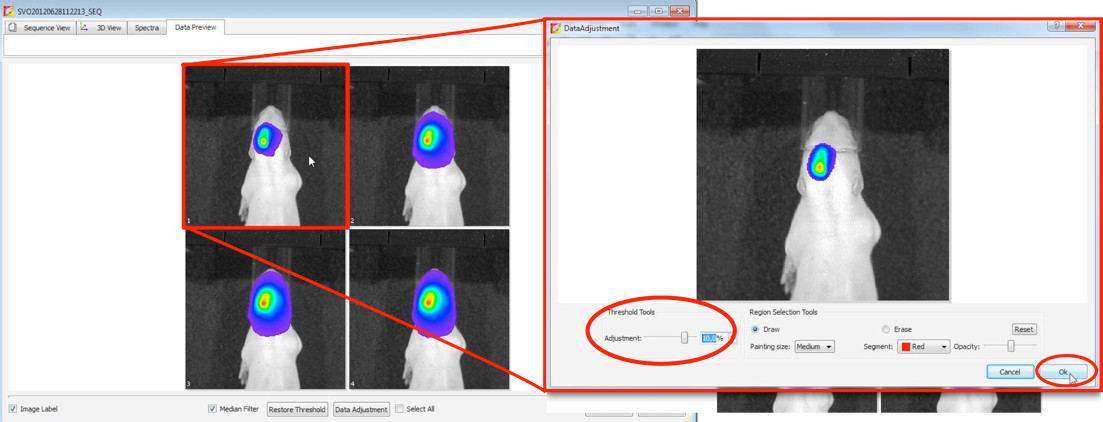Screen dimensions: 1103x422
Task: Click the Data Adjustment button
Action: point(361,409)
